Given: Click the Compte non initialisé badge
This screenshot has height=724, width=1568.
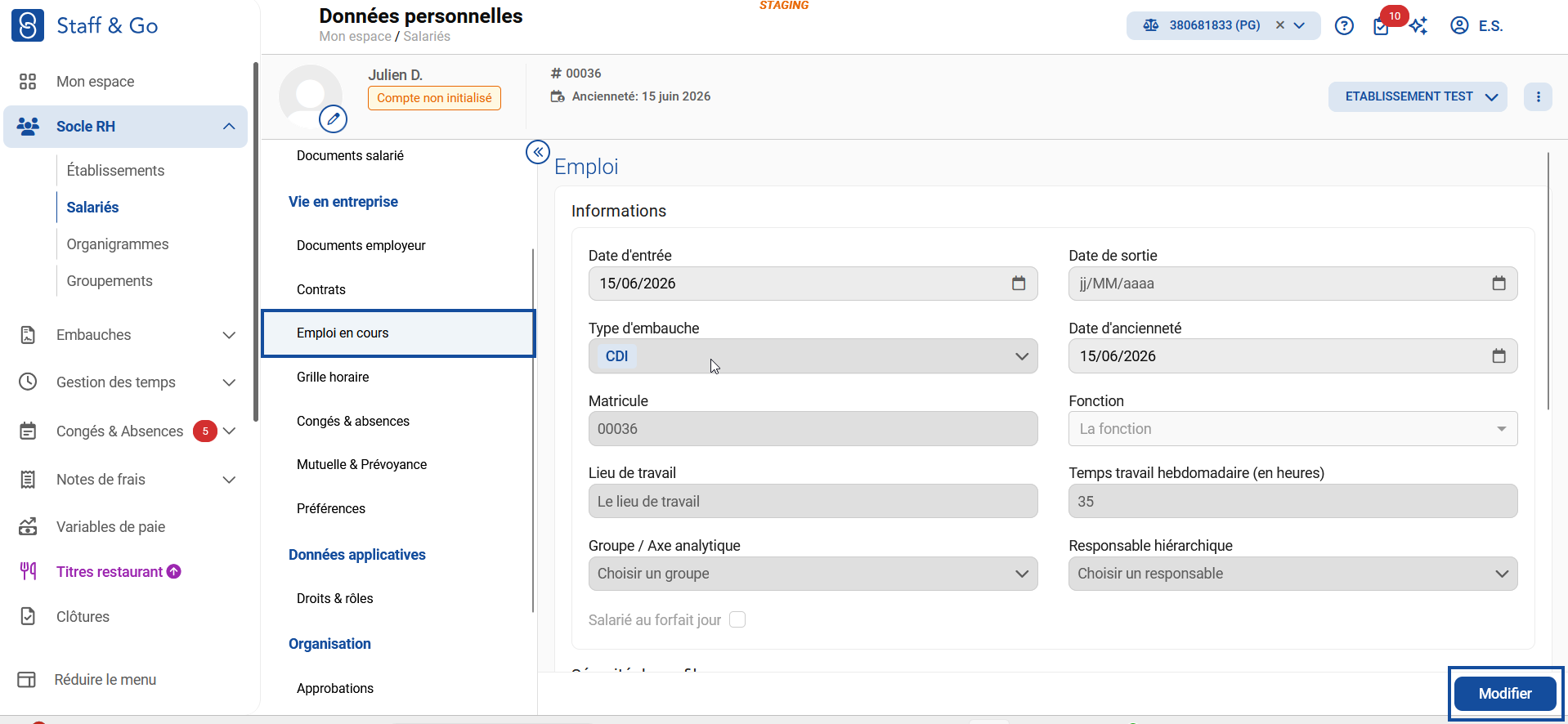Looking at the screenshot, I should click(x=434, y=98).
